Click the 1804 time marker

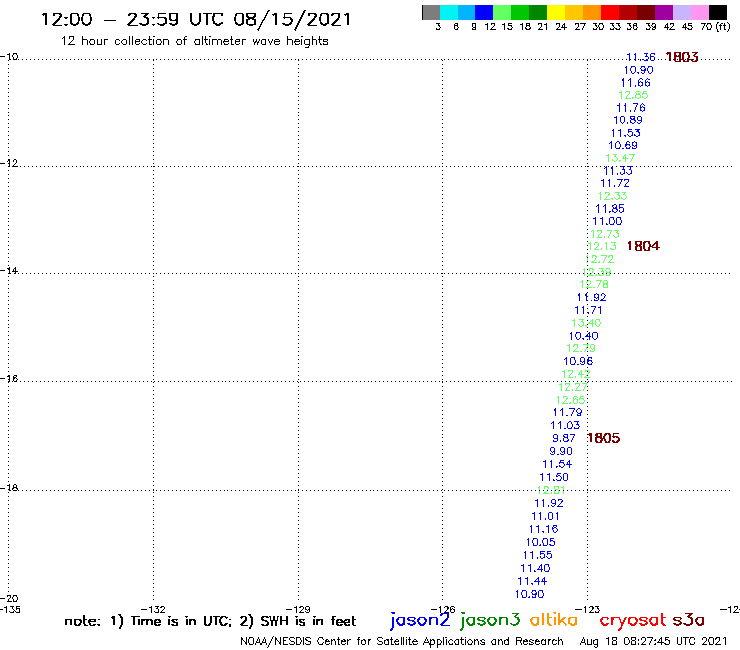click(643, 246)
